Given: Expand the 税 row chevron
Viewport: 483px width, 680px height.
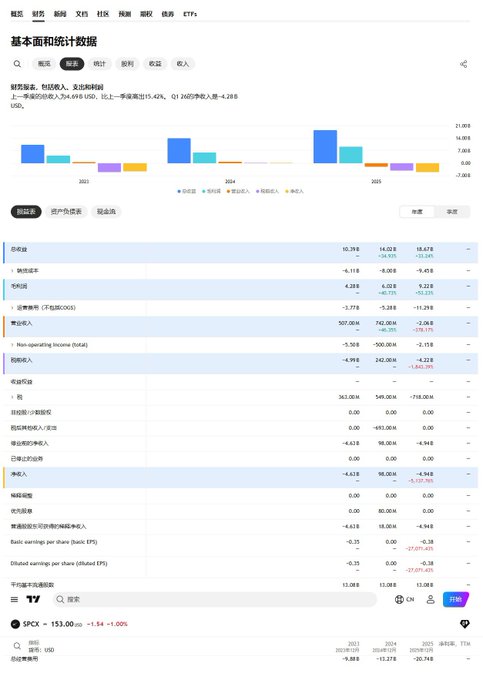Looking at the screenshot, I should pyautogui.click(x=12, y=397).
